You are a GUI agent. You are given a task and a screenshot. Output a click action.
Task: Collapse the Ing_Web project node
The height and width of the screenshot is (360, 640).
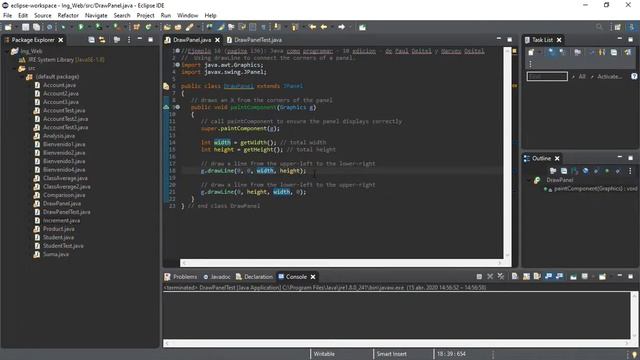(x=7, y=51)
